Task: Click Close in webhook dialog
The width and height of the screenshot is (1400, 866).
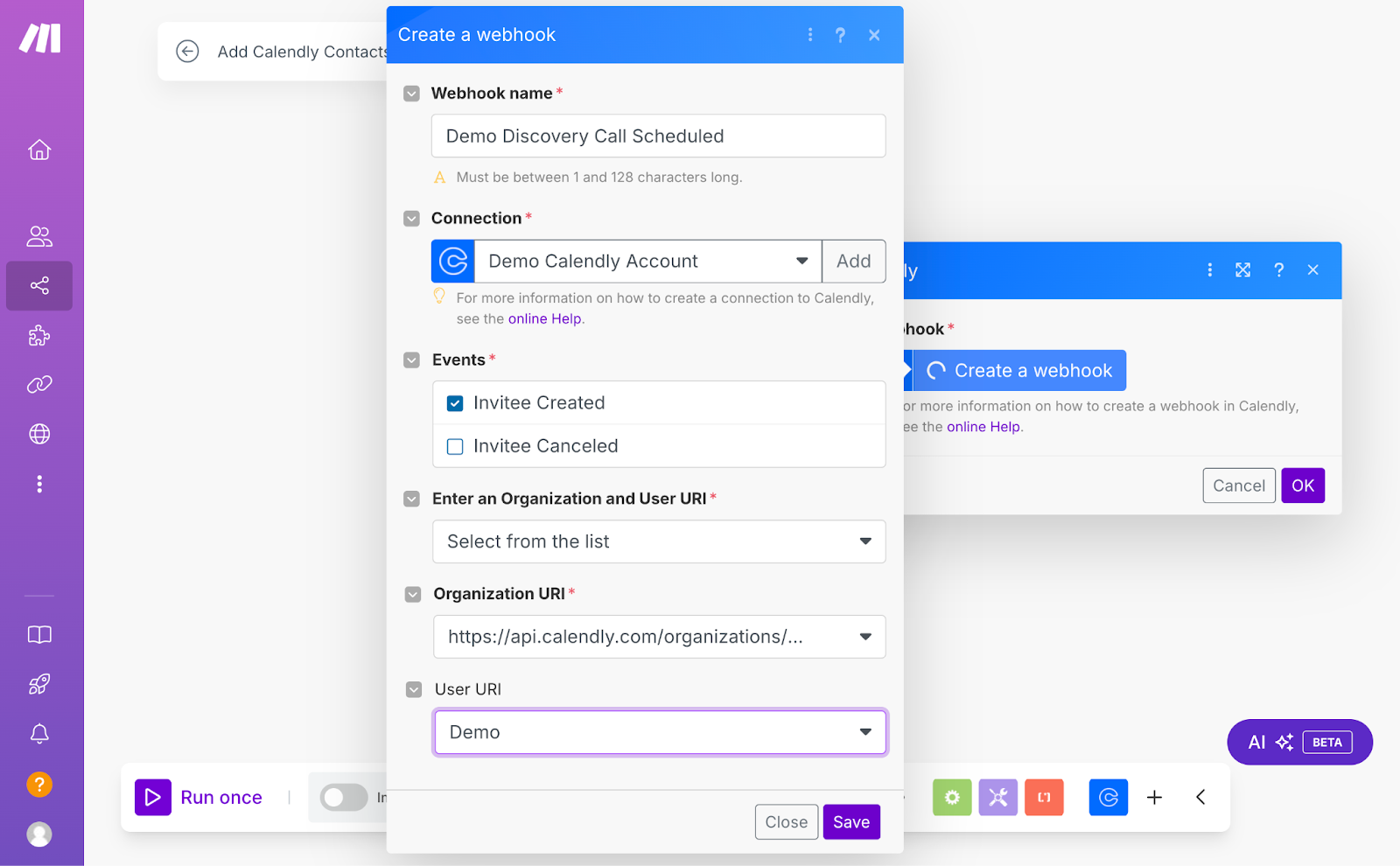Action: (x=787, y=822)
